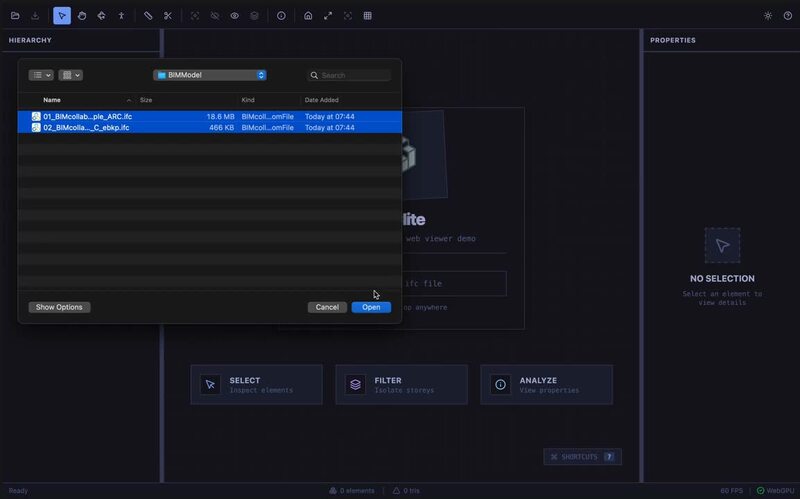Click 'Today at 07:44' for the ARC file
Image resolution: width=800 pixels, height=499 pixels.
tap(330, 116)
